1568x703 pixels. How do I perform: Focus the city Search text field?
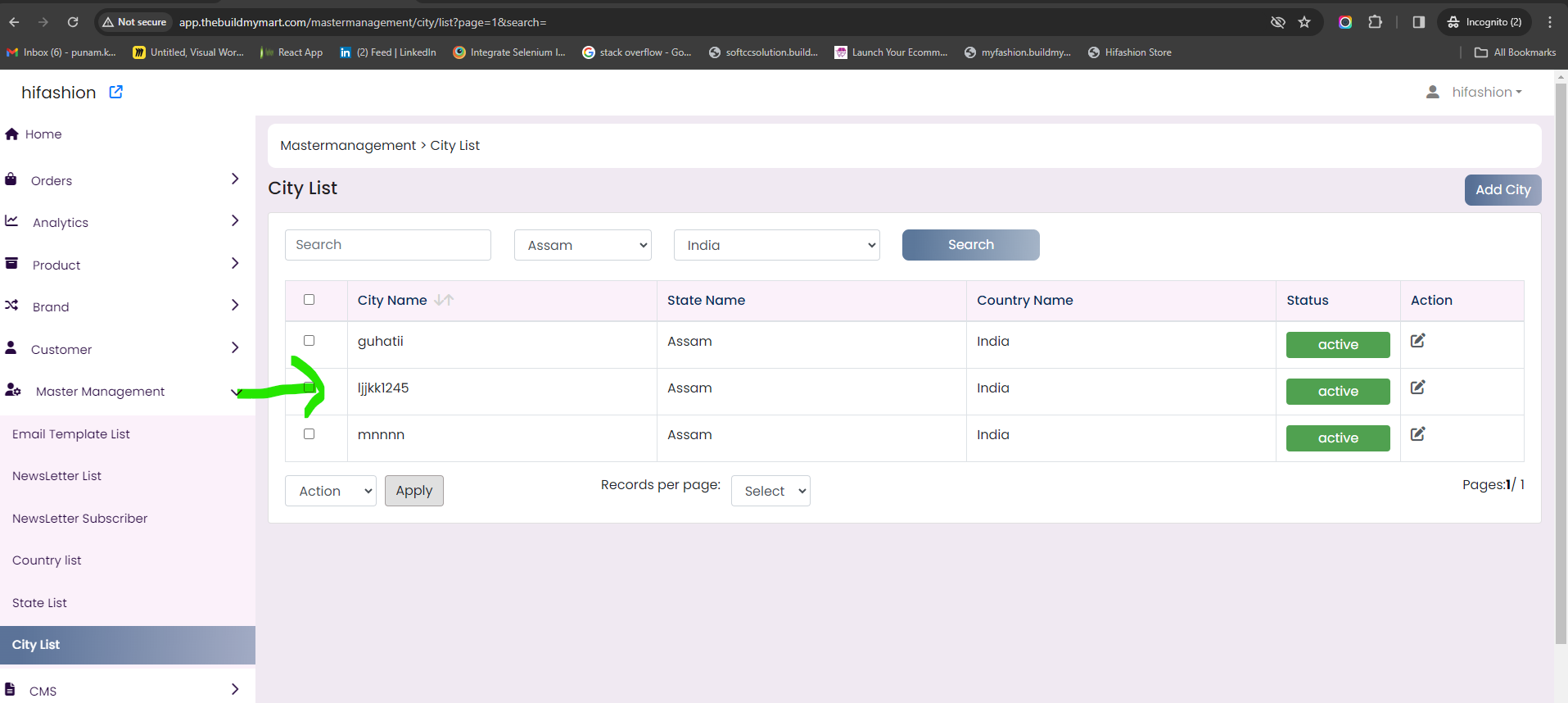tap(388, 245)
